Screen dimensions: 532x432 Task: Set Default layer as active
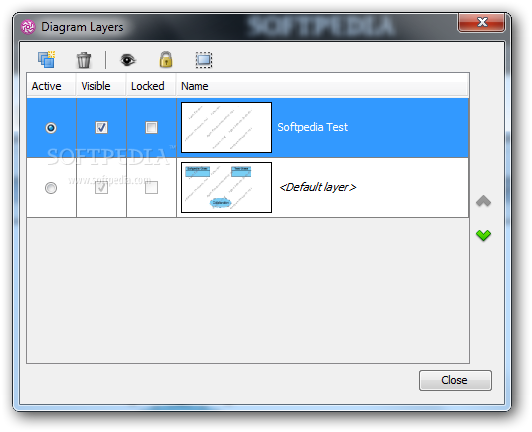pyautogui.click(x=51, y=188)
